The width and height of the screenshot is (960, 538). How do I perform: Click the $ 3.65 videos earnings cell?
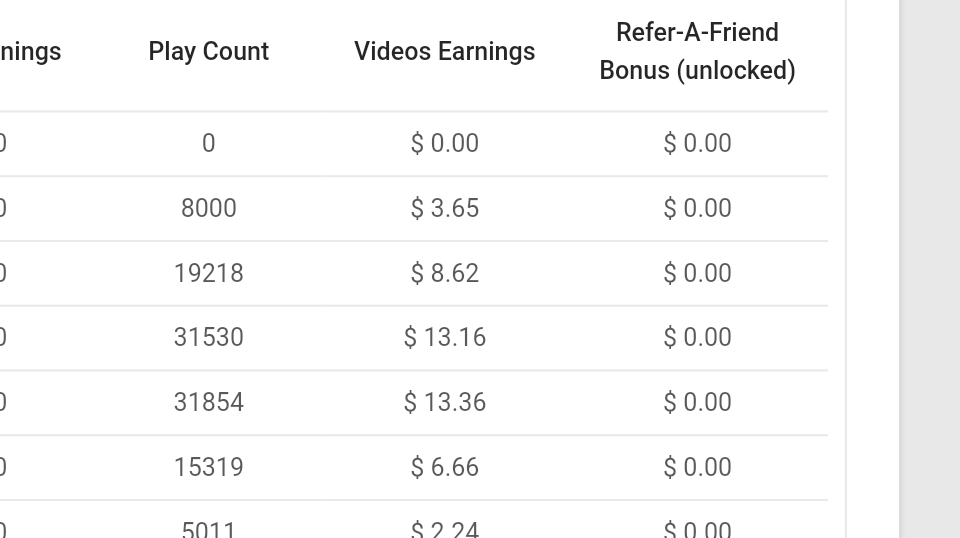[x=444, y=208]
